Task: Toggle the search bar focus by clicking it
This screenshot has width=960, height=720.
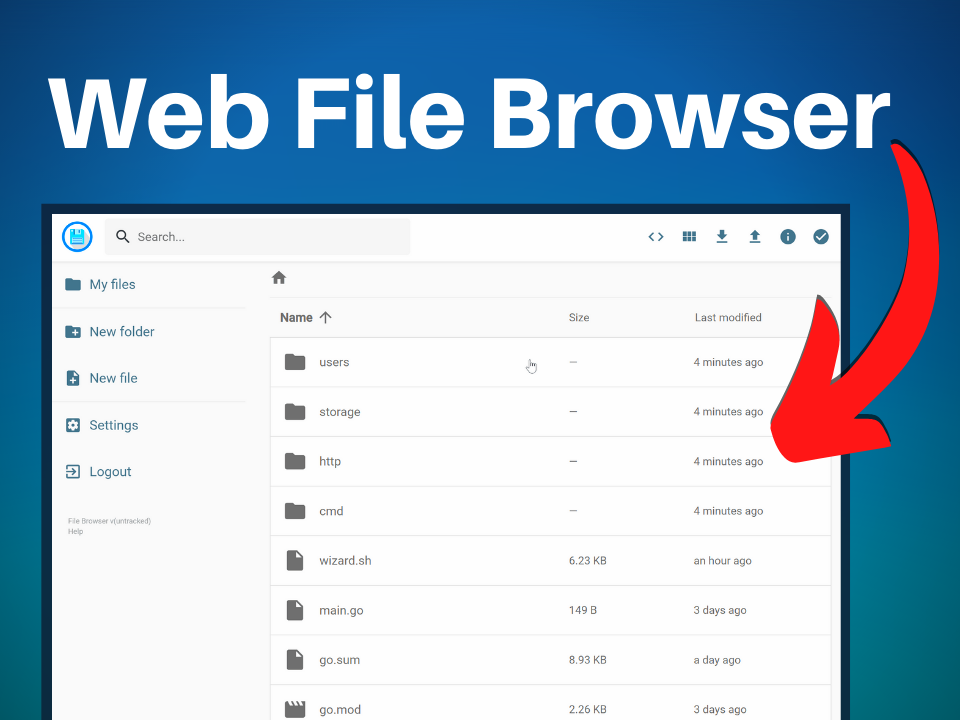Action: (x=257, y=236)
